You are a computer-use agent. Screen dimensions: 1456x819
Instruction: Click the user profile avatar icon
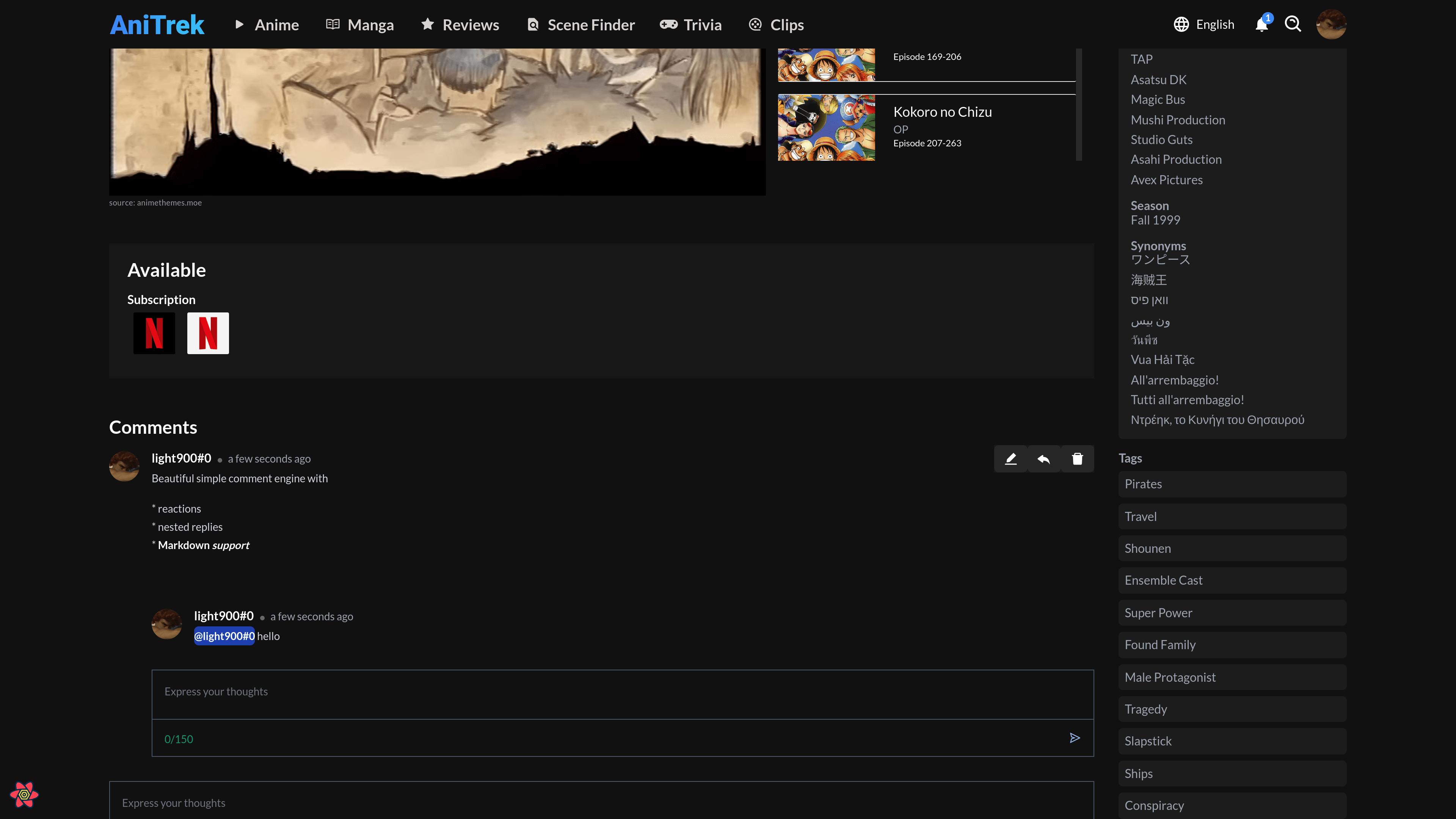click(x=1331, y=24)
